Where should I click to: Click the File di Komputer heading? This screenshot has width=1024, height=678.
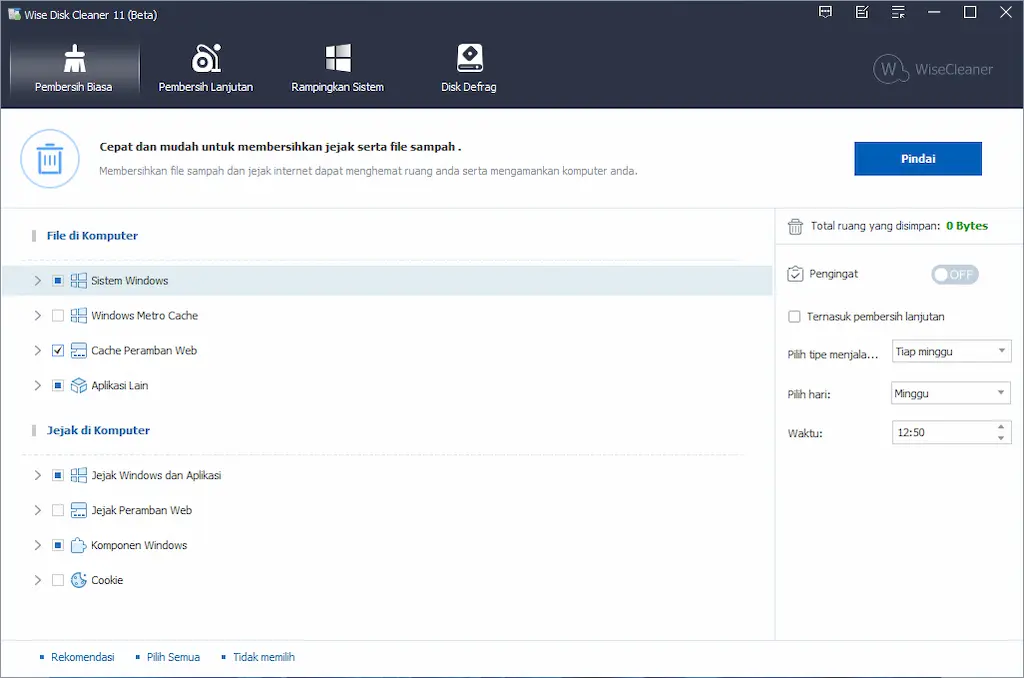(92, 236)
